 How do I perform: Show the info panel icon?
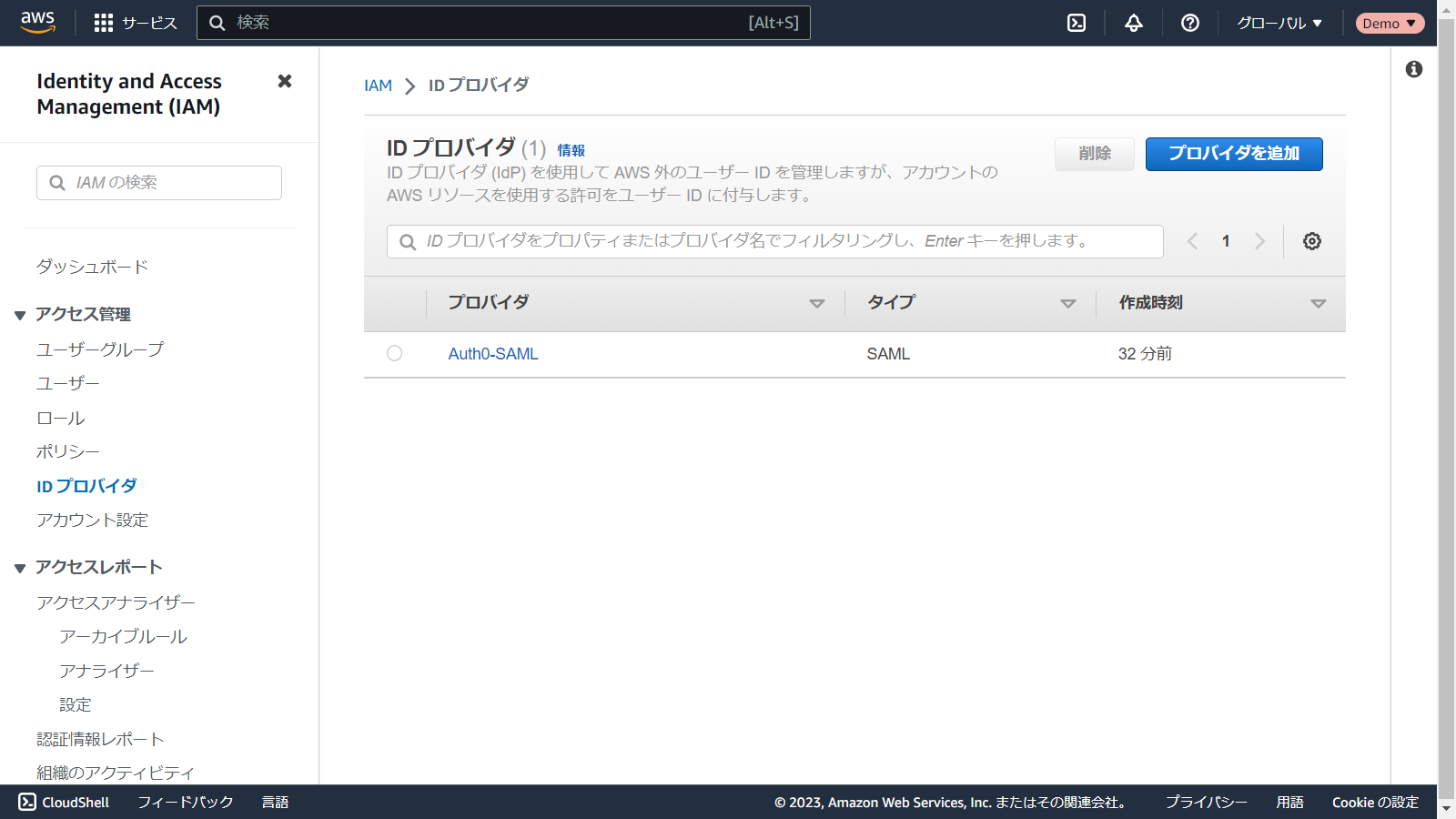pos(1413,69)
